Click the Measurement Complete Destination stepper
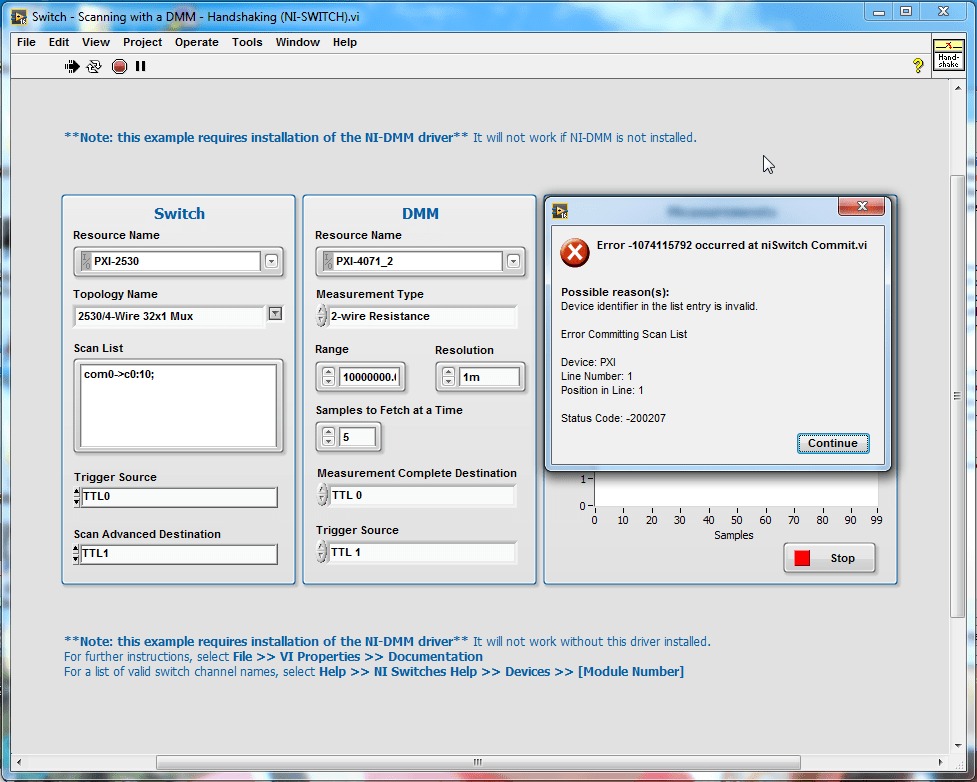The height and width of the screenshot is (782, 977). click(322, 495)
